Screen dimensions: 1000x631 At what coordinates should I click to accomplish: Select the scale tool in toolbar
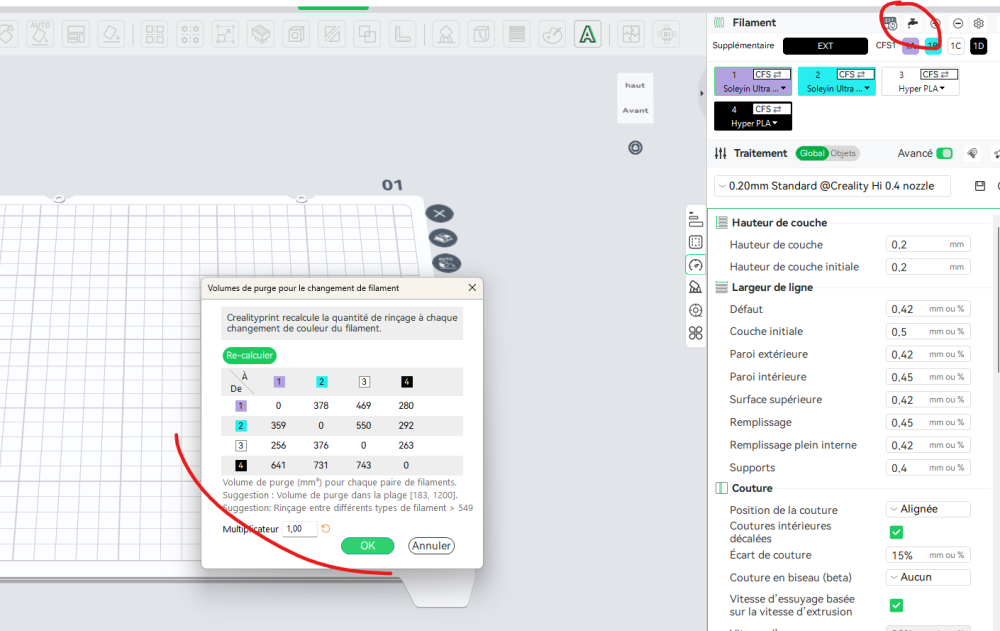pyautogui.click(x=225, y=34)
